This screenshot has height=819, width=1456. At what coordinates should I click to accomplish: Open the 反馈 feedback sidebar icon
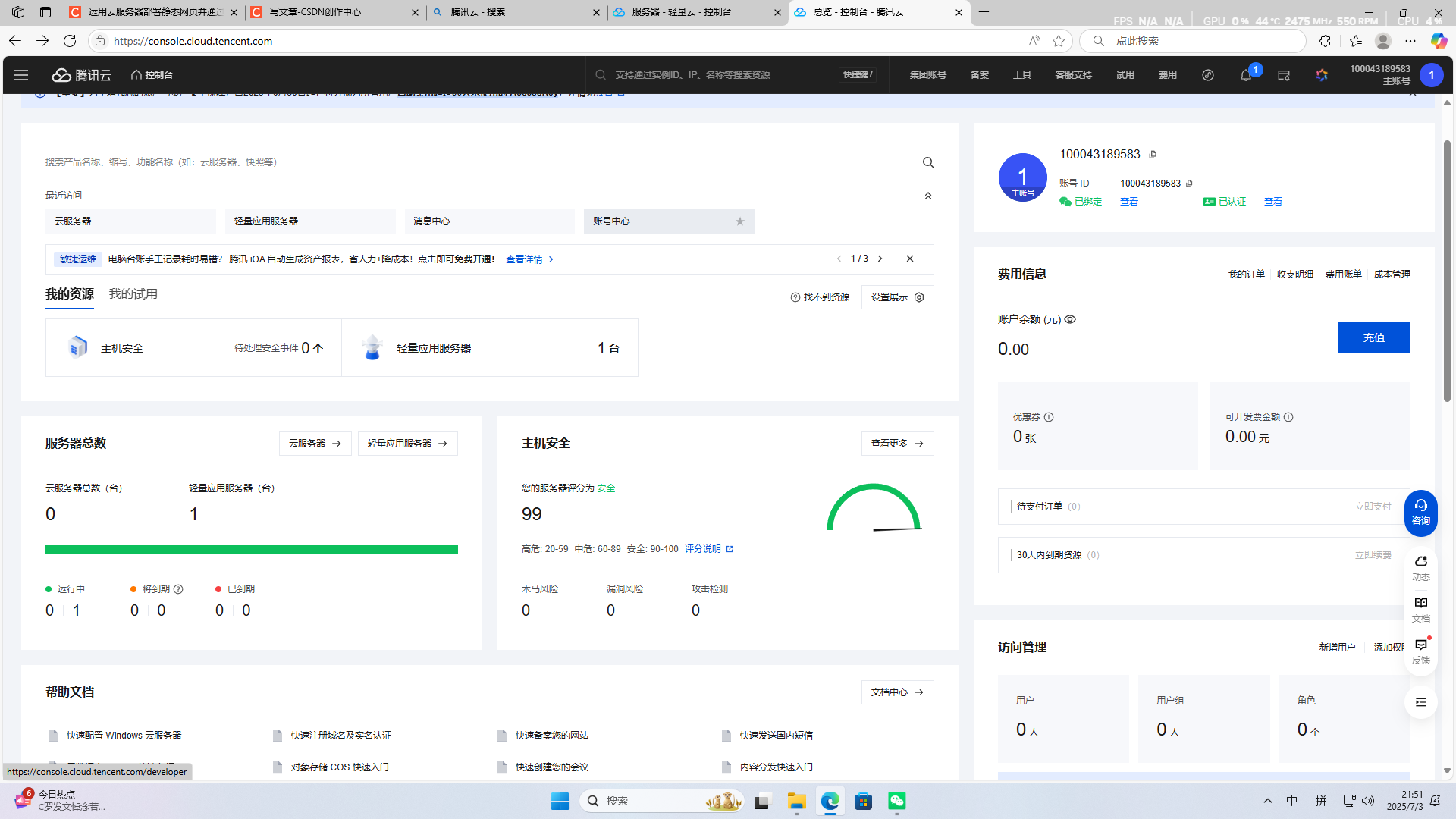click(1420, 651)
